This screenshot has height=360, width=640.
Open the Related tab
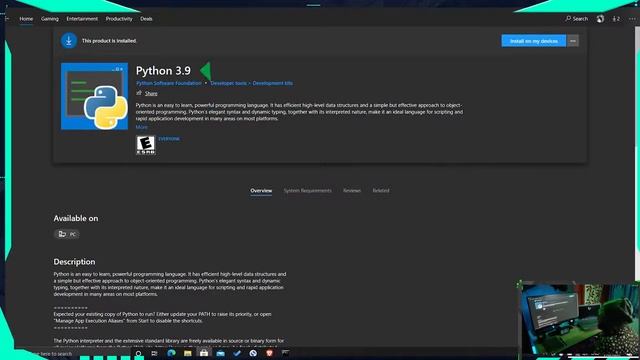tap(381, 191)
